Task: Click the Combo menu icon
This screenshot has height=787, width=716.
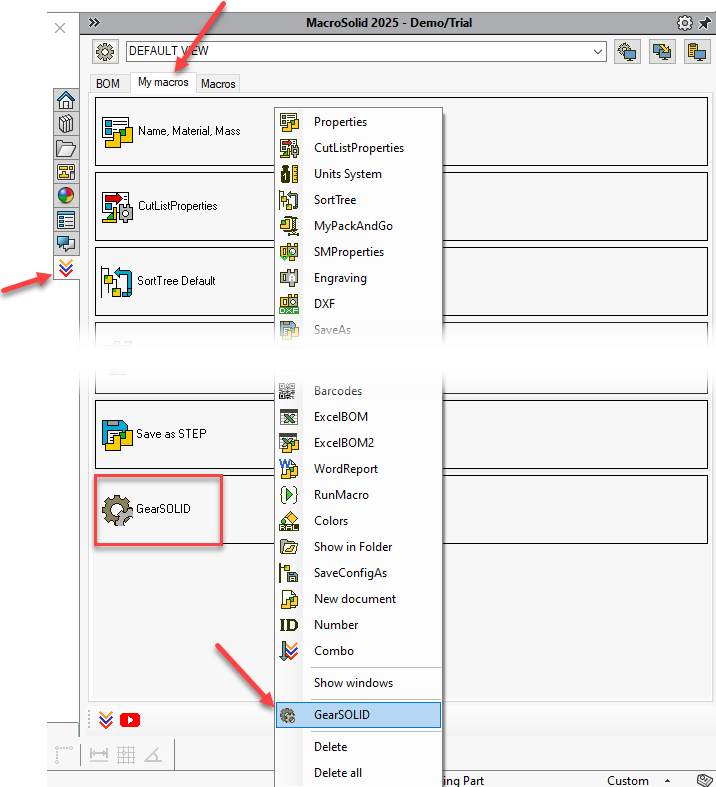Action: point(289,651)
